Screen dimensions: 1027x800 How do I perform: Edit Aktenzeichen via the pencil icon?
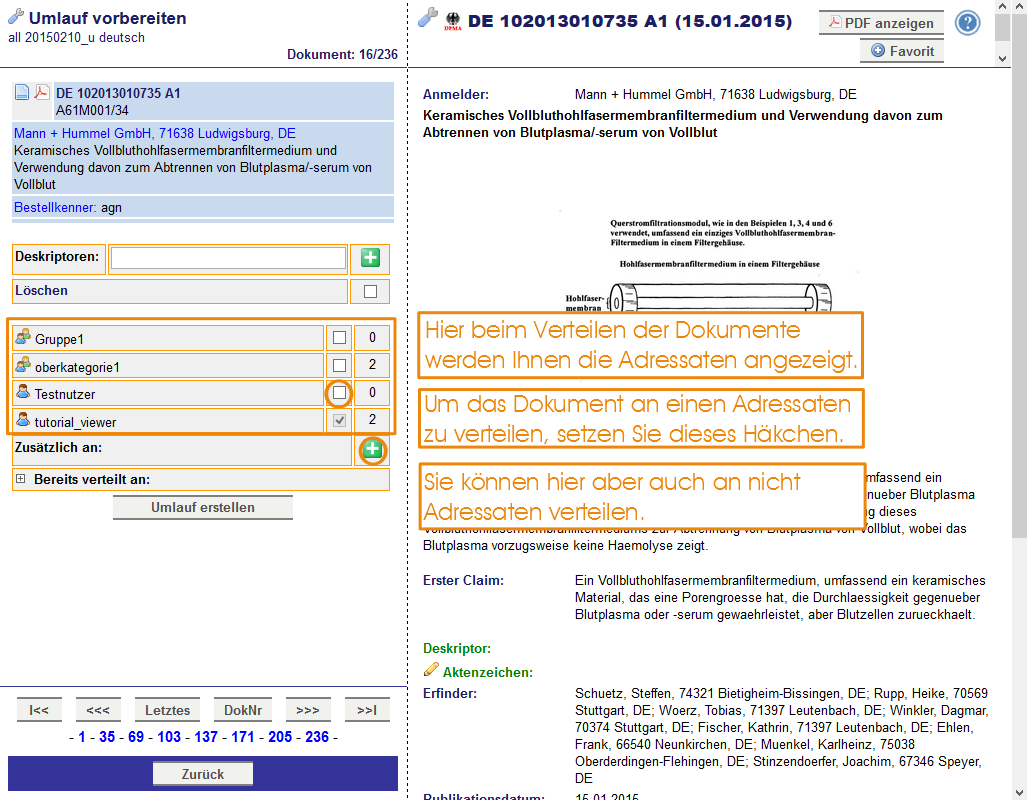click(431, 670)
